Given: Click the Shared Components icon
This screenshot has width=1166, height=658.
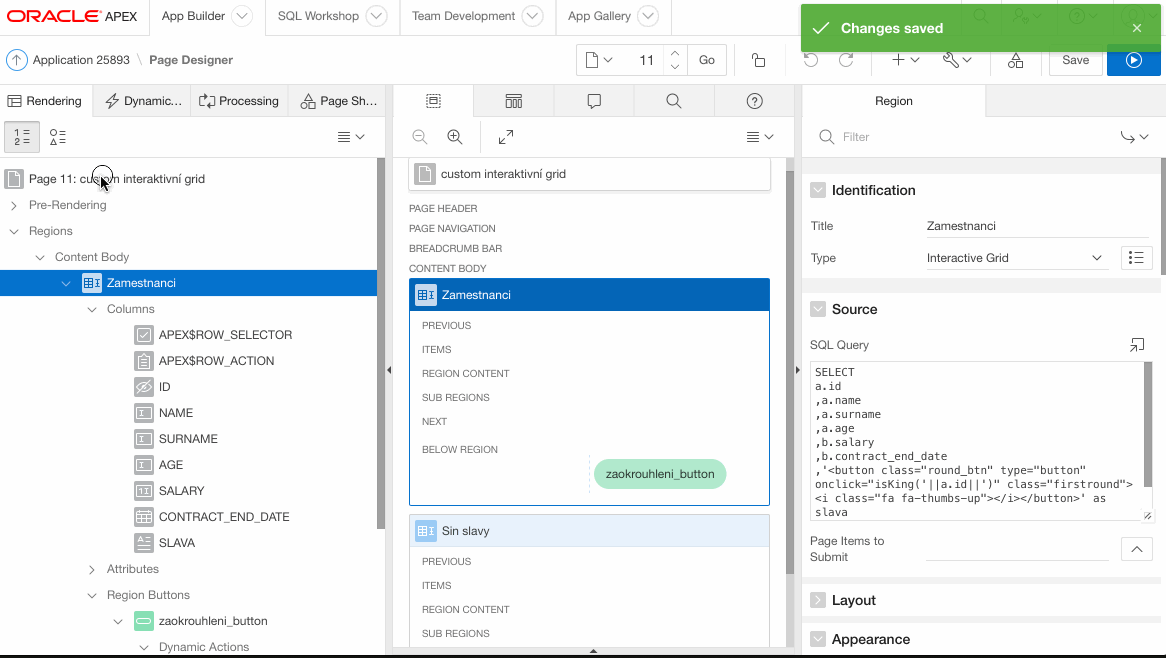Looking at the screenshot, I should [1015, 60].
